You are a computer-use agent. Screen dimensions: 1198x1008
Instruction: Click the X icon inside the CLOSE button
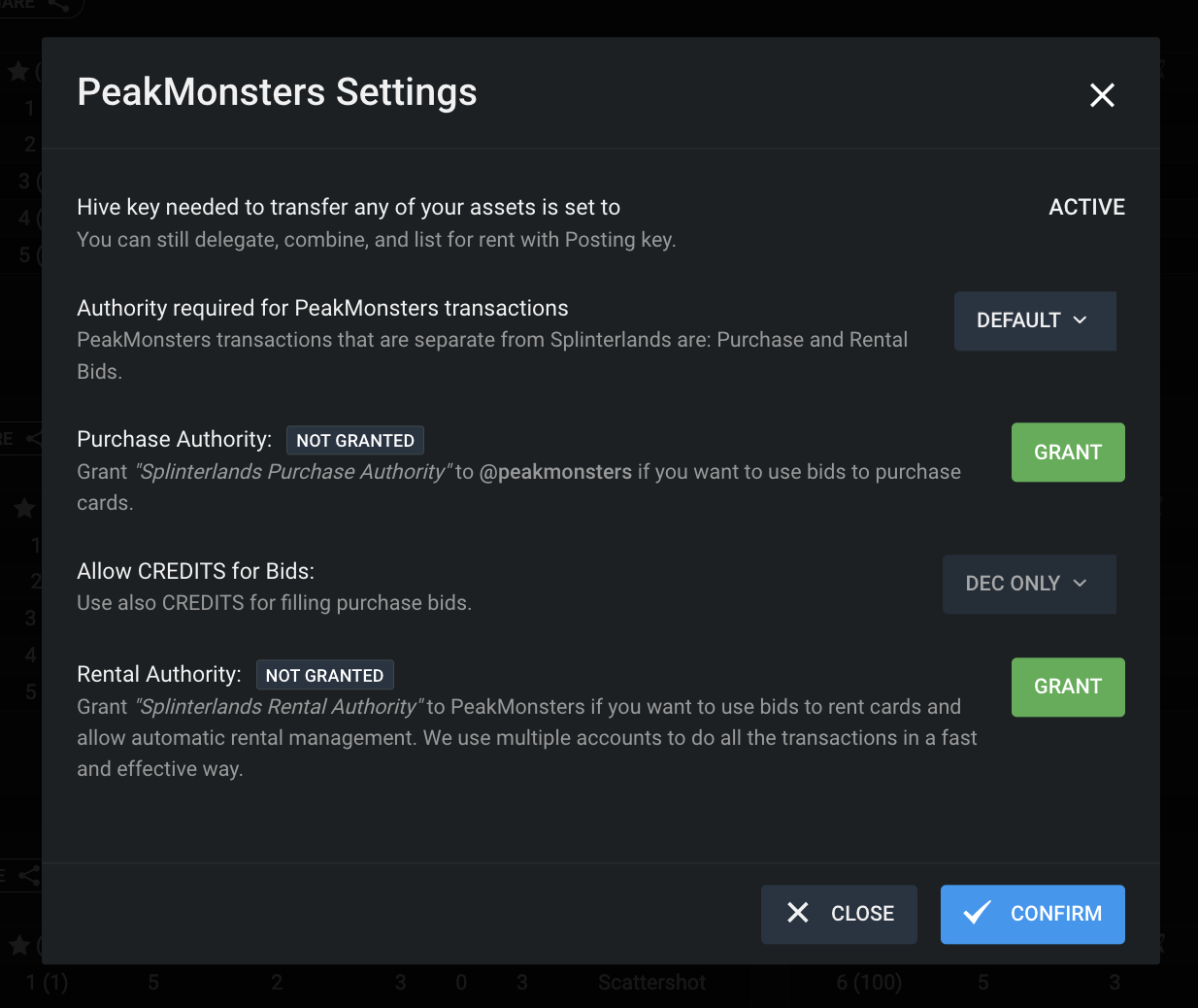coord(798,913)
